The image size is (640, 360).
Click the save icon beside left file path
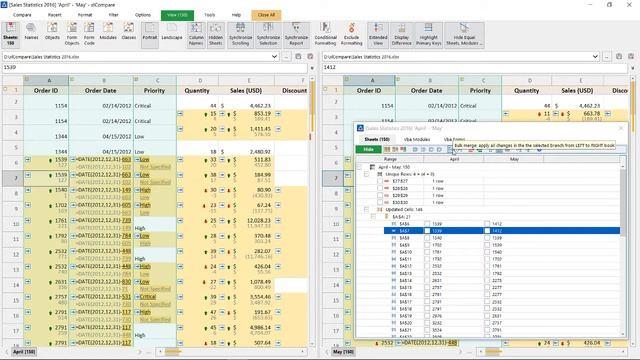pos(298,57)
